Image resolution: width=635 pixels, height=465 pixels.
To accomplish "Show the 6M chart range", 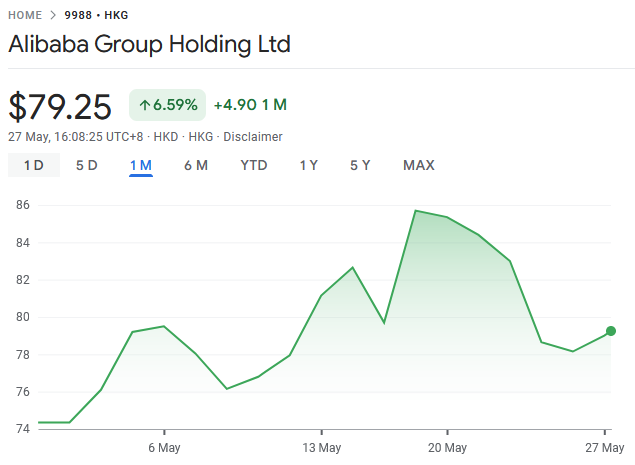I will tap(196, 165).
